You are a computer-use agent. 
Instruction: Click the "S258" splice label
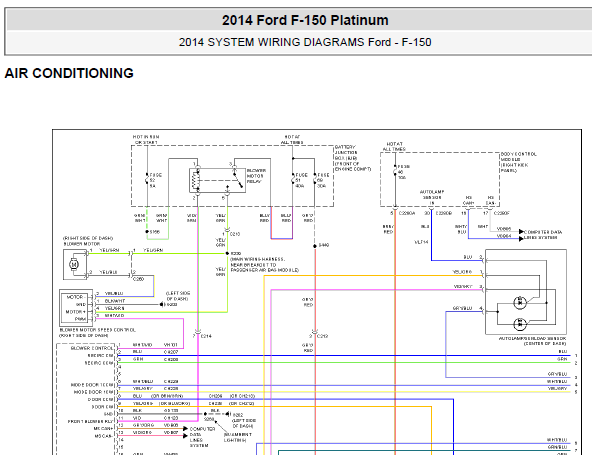pos(209,419)
